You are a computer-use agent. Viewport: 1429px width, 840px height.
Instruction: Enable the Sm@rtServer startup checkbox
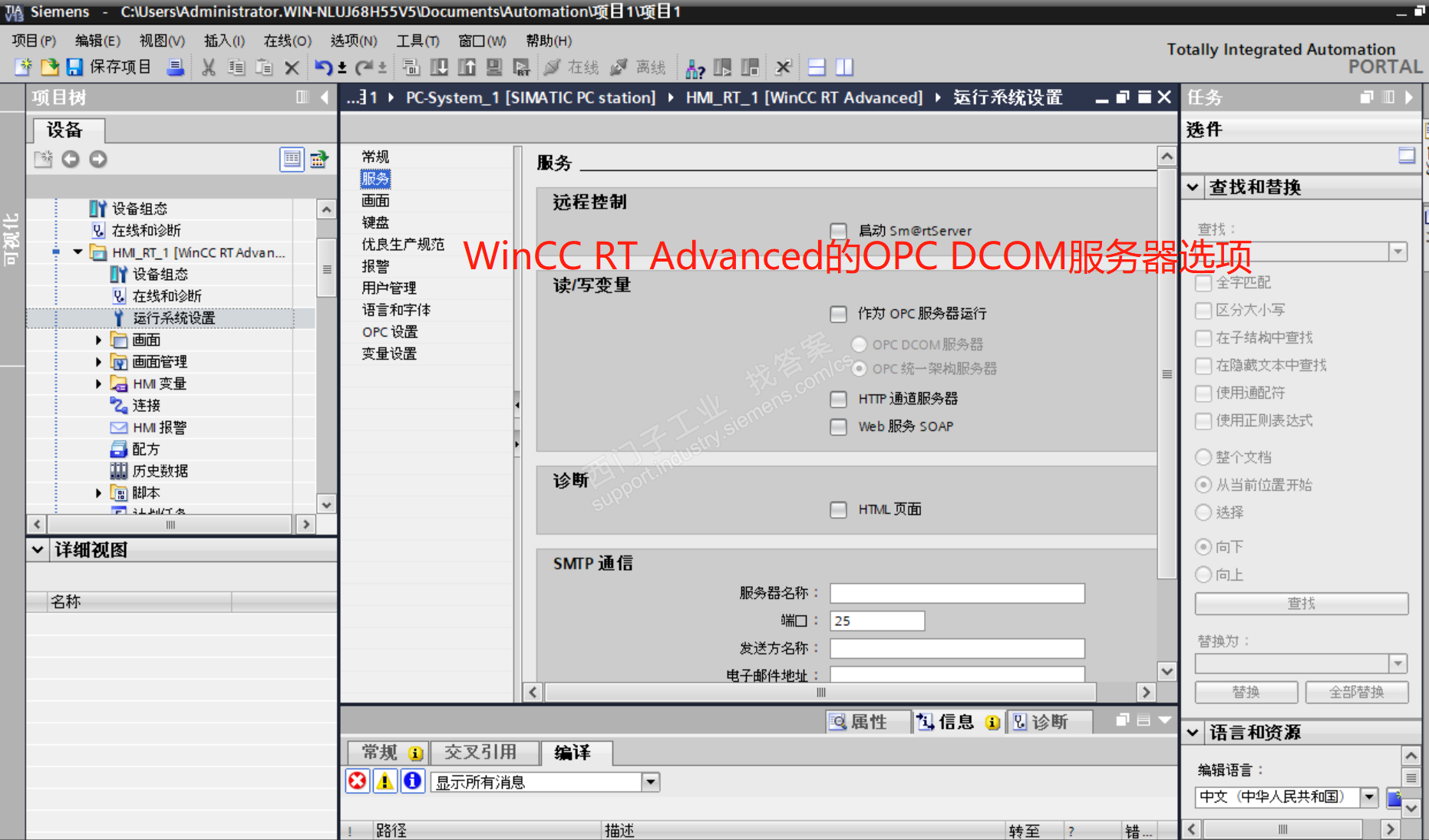pyautogui.click(x=839, y=231)
